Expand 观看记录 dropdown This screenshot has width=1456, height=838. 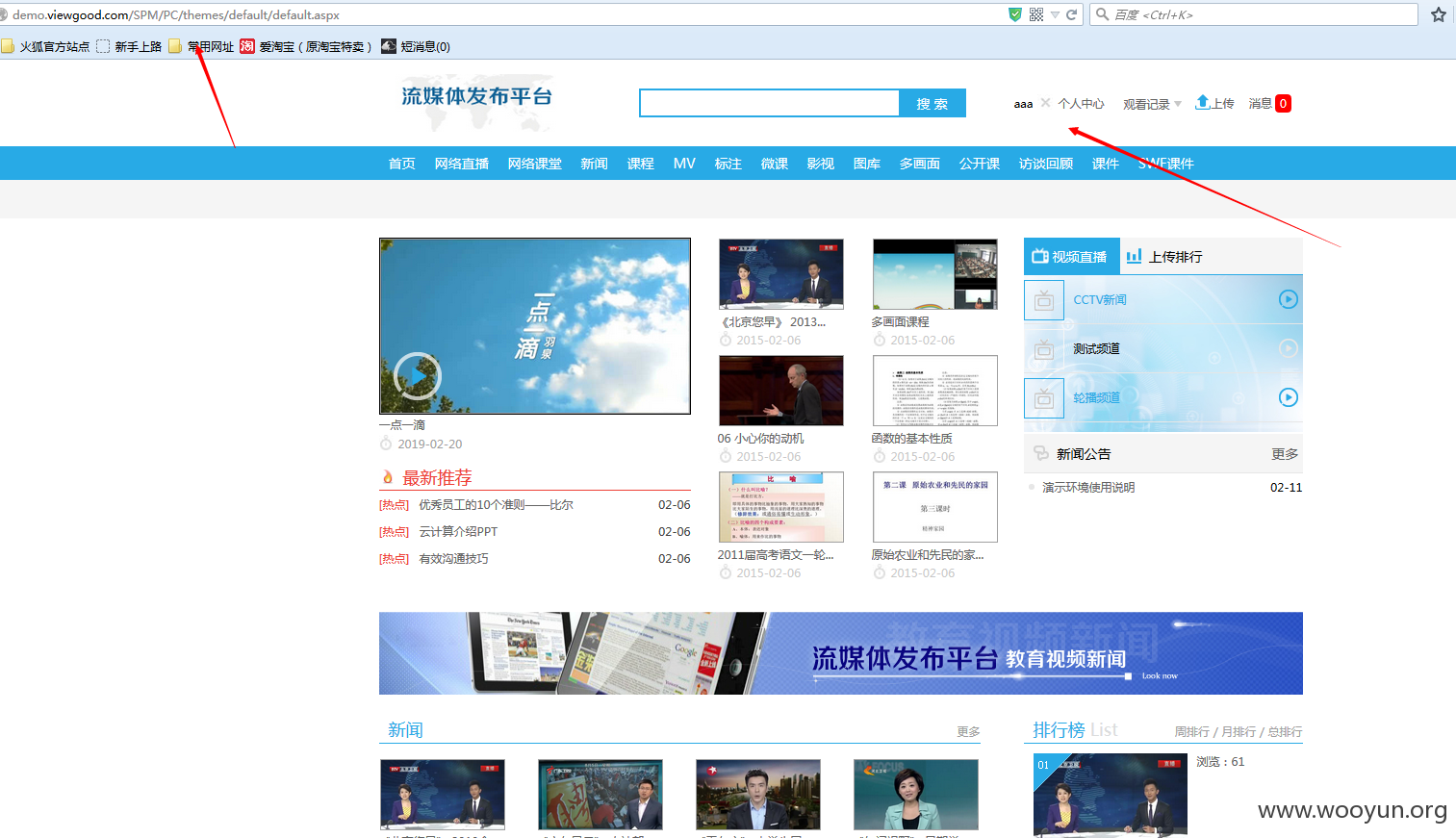[x=1152, y=104]
